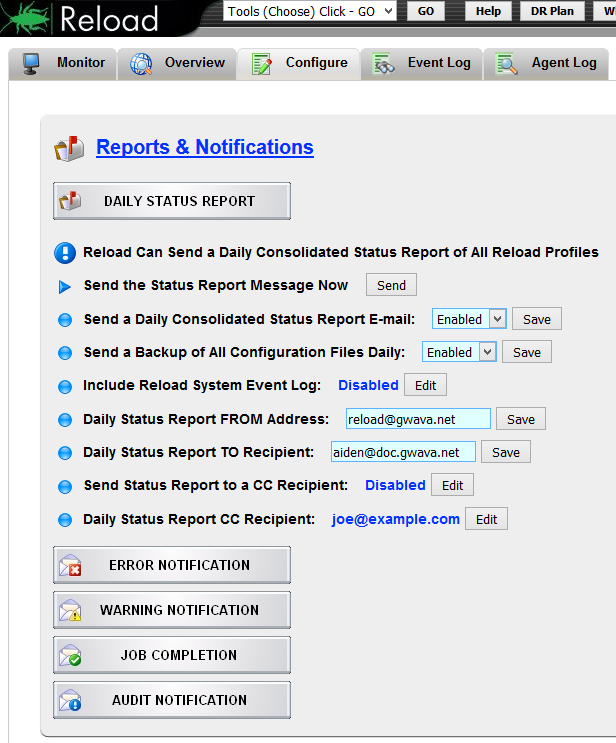
Task: Open the Tools (Choose) Click - GO dropdown
Action: point(309,11)
